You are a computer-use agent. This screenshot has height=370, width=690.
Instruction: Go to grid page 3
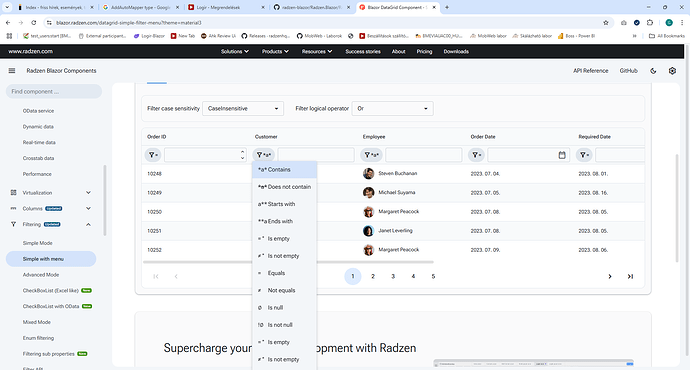pyautogui.click(x=393, y=276)
